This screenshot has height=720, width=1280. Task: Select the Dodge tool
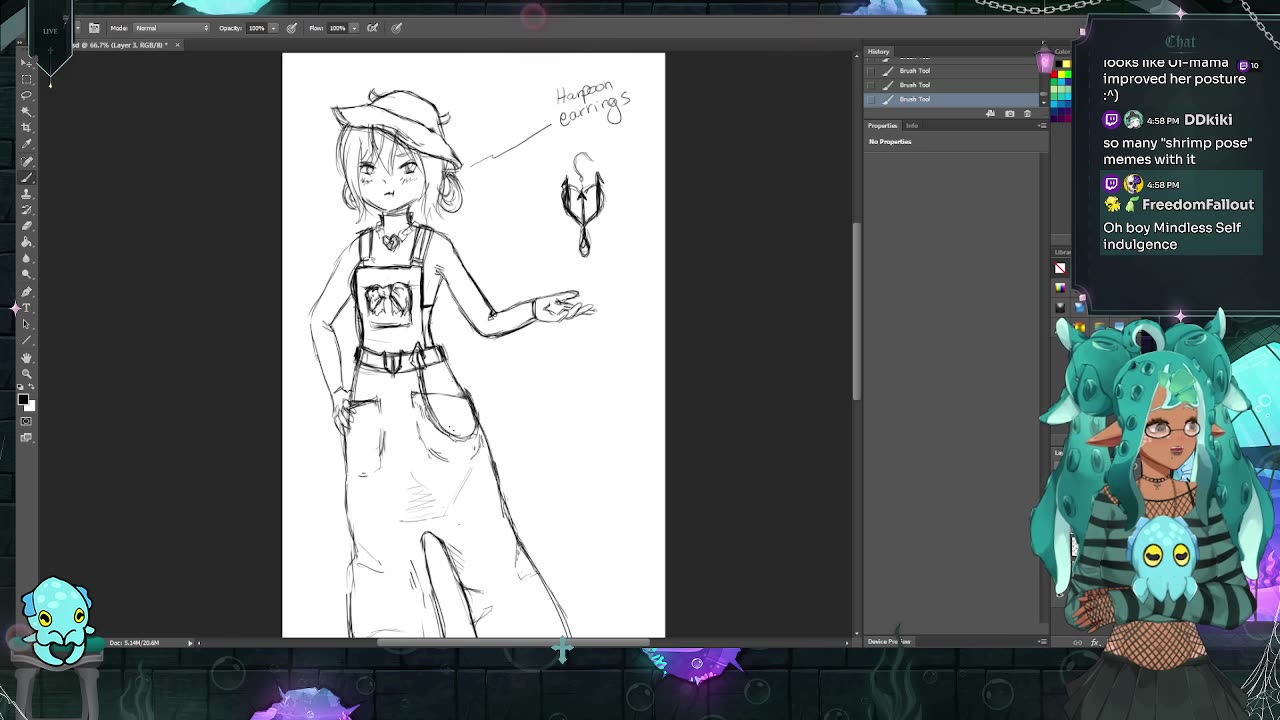(27, 275)
